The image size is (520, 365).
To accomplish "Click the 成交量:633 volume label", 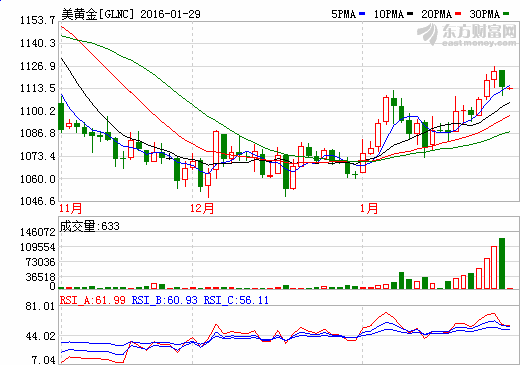I will click(x=89, y=226).
